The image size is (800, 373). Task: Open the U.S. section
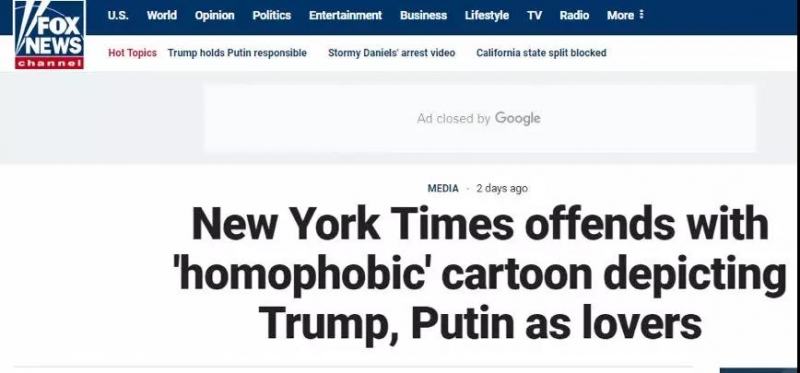pyautogui.click(x=118, y=15)
